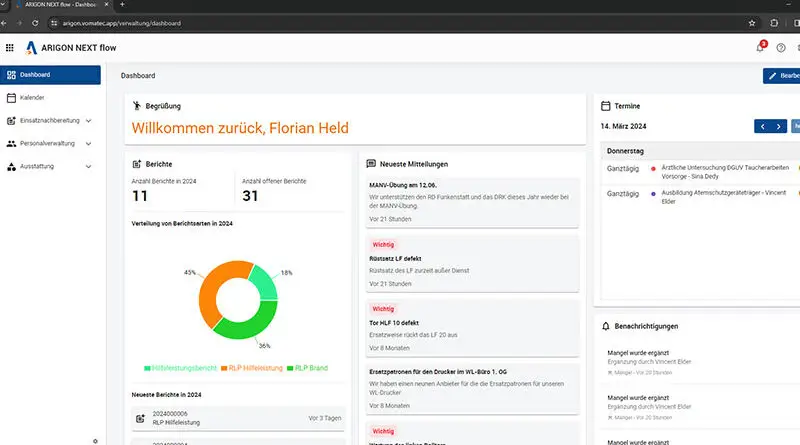Click the Anzahl Berichte in 2024 value 11
The height and width of the screenshot is (445, 800).
(139, 196)
